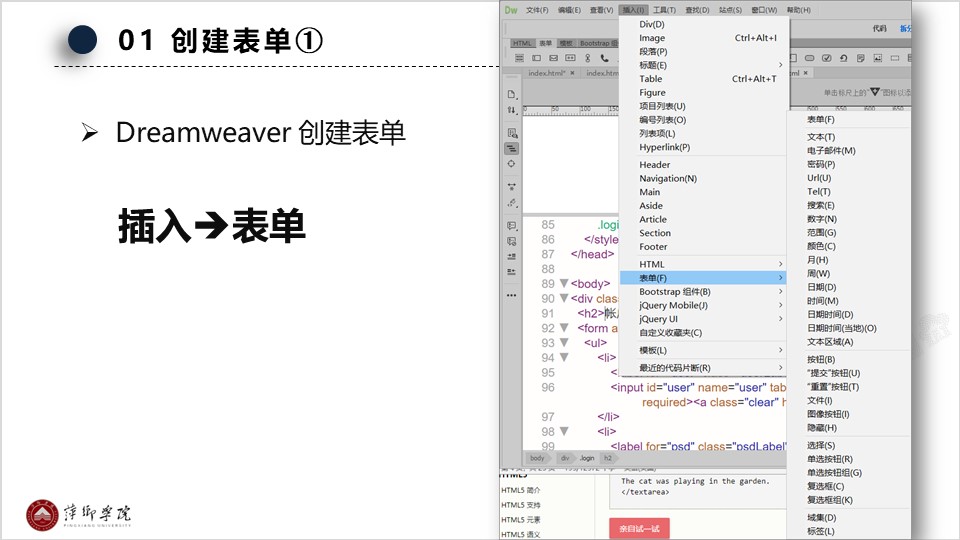Click the Password field icon in insert panel
The width and height of the screenshot is (960, 540).
571,58
